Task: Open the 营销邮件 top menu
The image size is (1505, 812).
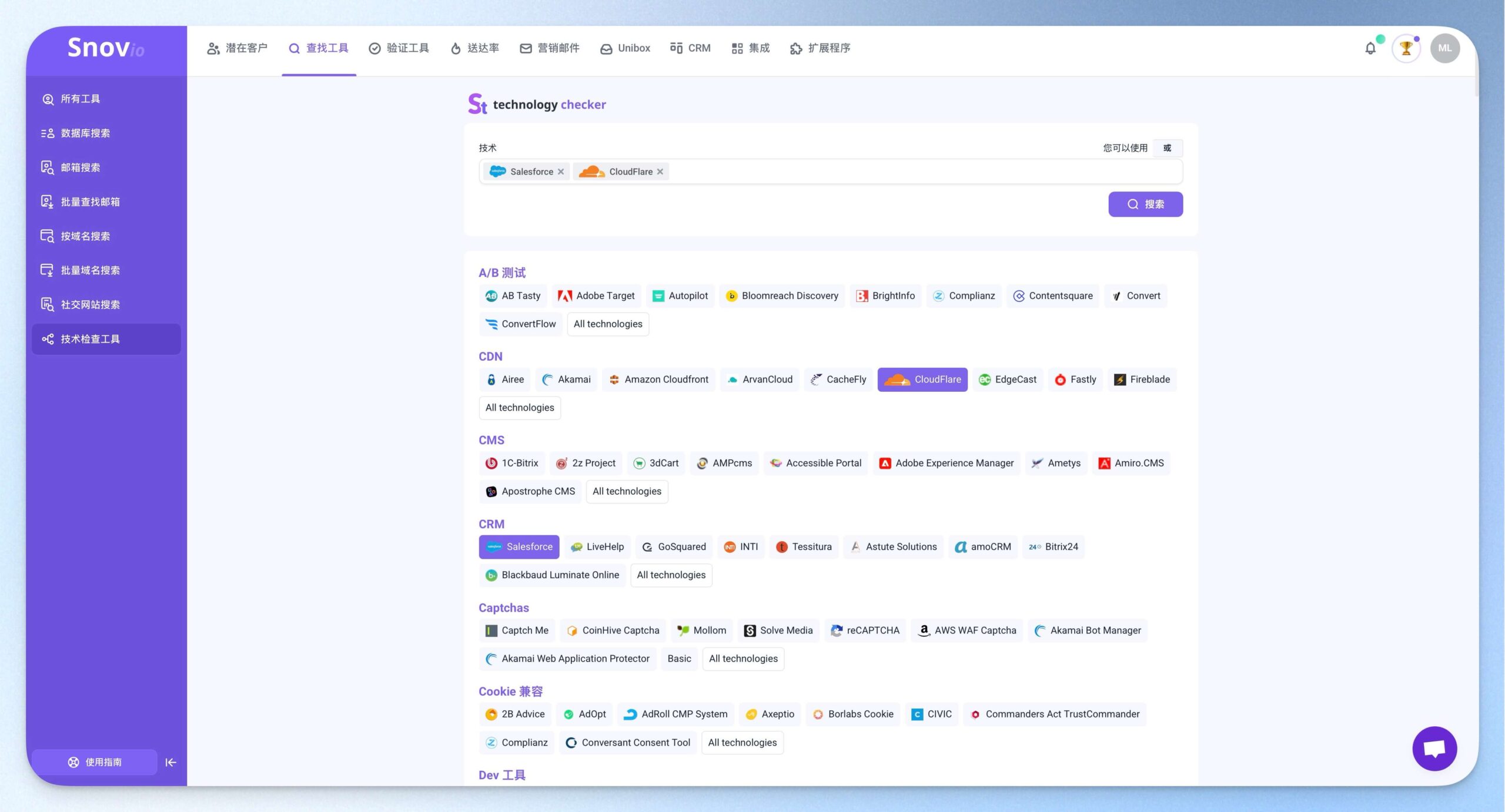Action: (550, 48)
